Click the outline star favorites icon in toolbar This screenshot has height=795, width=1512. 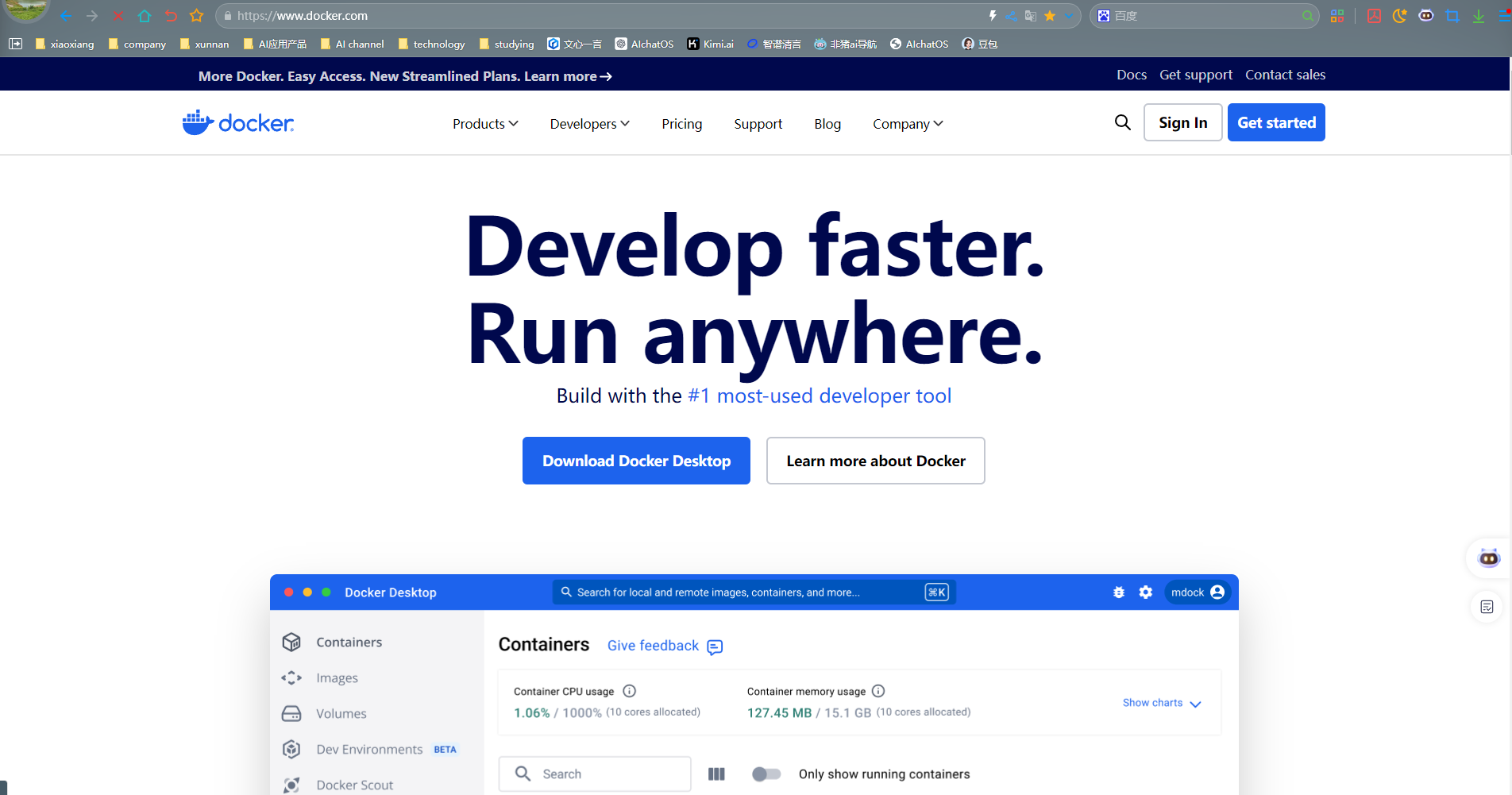197,16
